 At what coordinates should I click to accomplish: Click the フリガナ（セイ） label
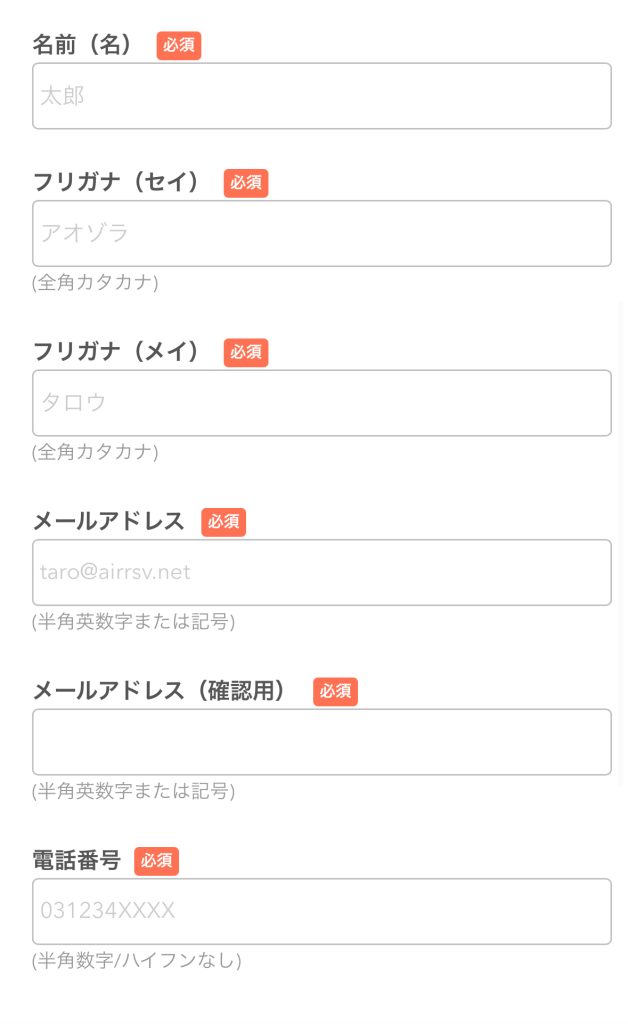pyautogui.click(x=117, y=183)
